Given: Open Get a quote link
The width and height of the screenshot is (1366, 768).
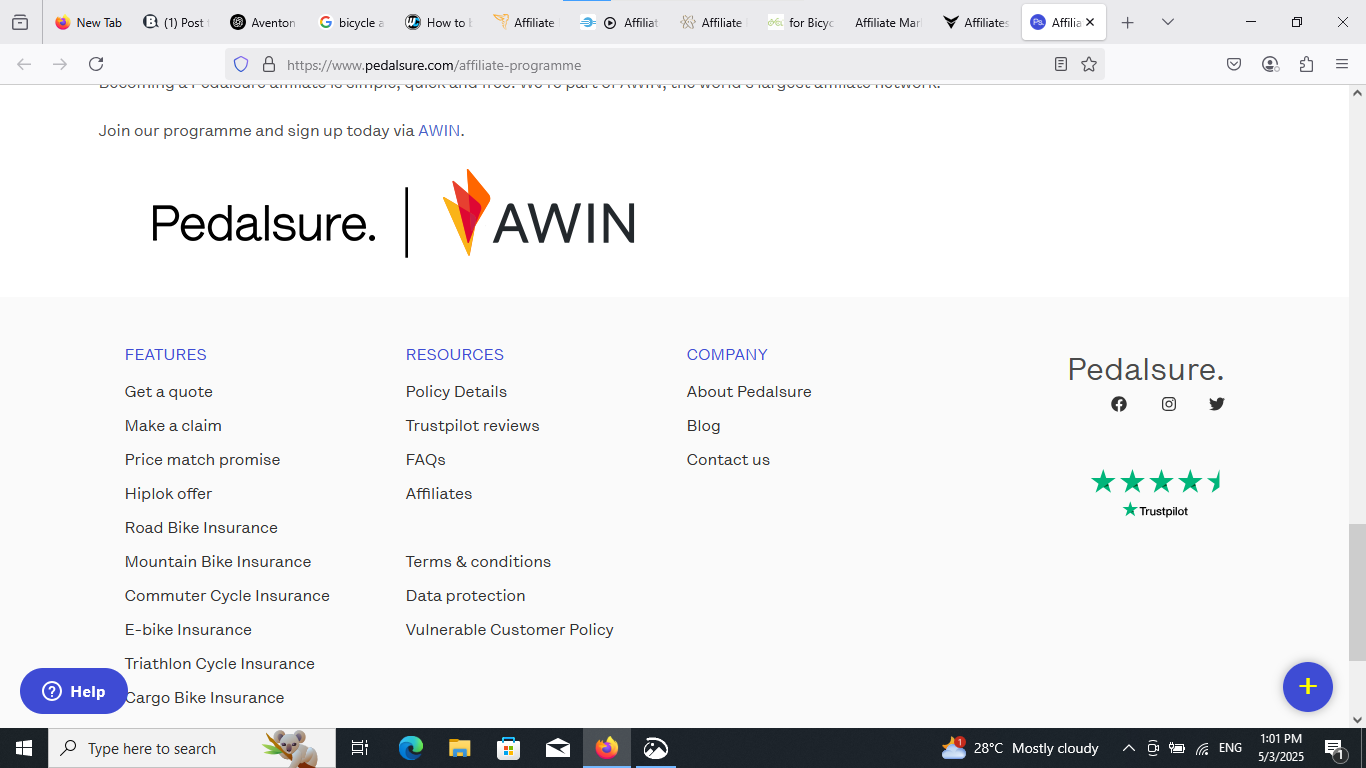Looking at the screenshot, I should pos(169,392).
